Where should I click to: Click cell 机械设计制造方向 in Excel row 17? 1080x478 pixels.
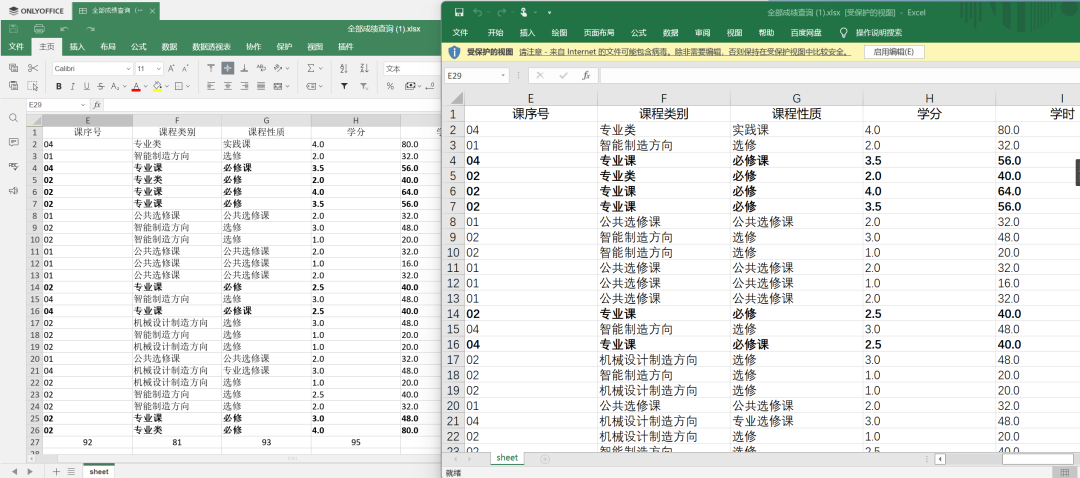tap(664, 360)
